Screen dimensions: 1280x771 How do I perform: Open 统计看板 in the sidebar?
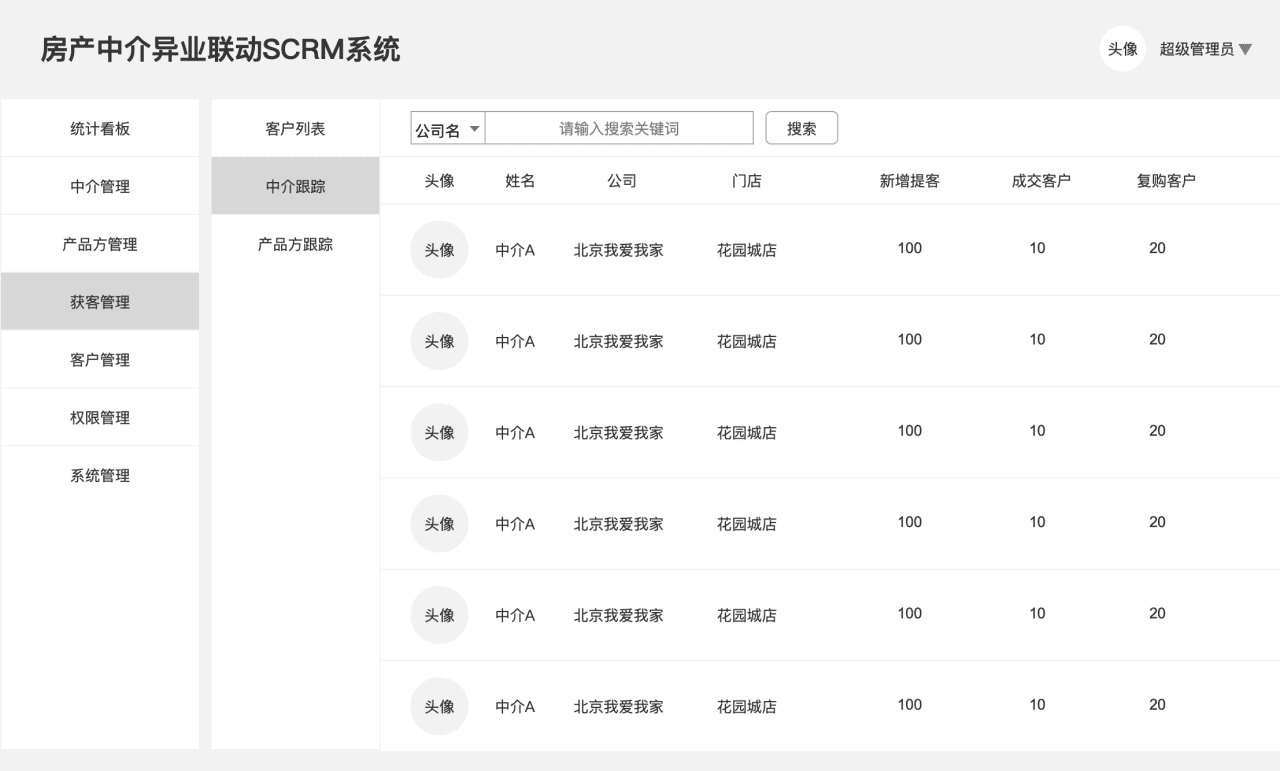coord(100,129)
